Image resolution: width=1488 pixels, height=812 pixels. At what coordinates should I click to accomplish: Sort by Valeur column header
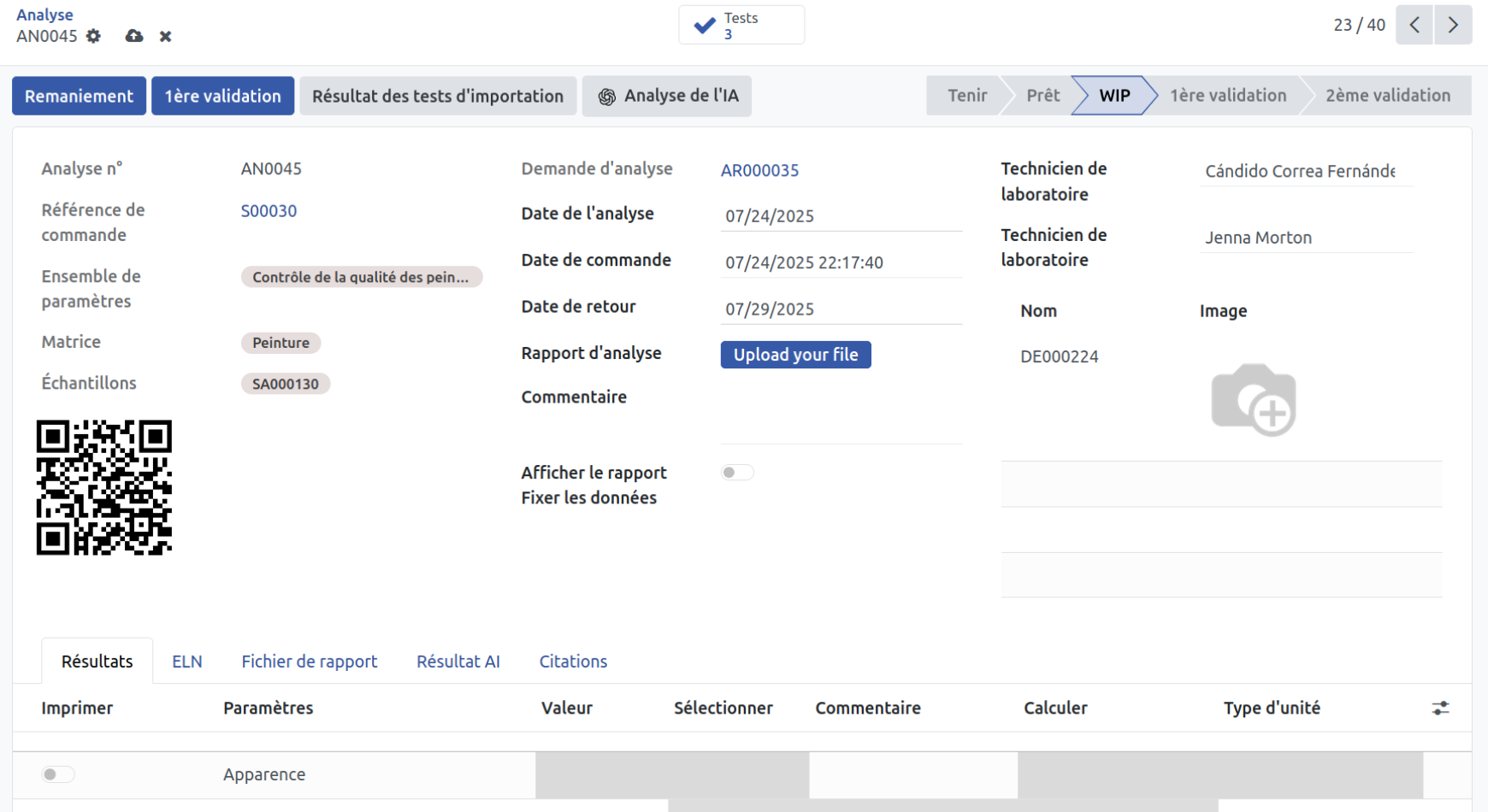pos(567,708)
